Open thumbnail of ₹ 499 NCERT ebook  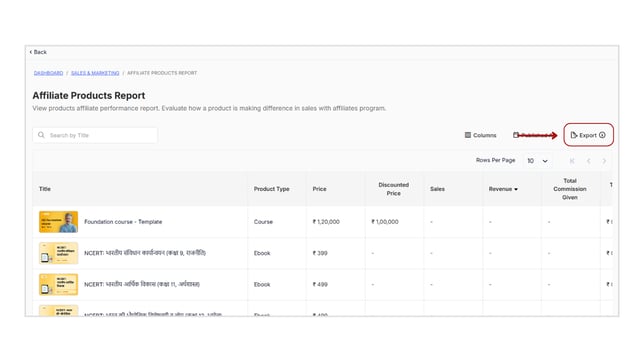[x=58, y=284]
